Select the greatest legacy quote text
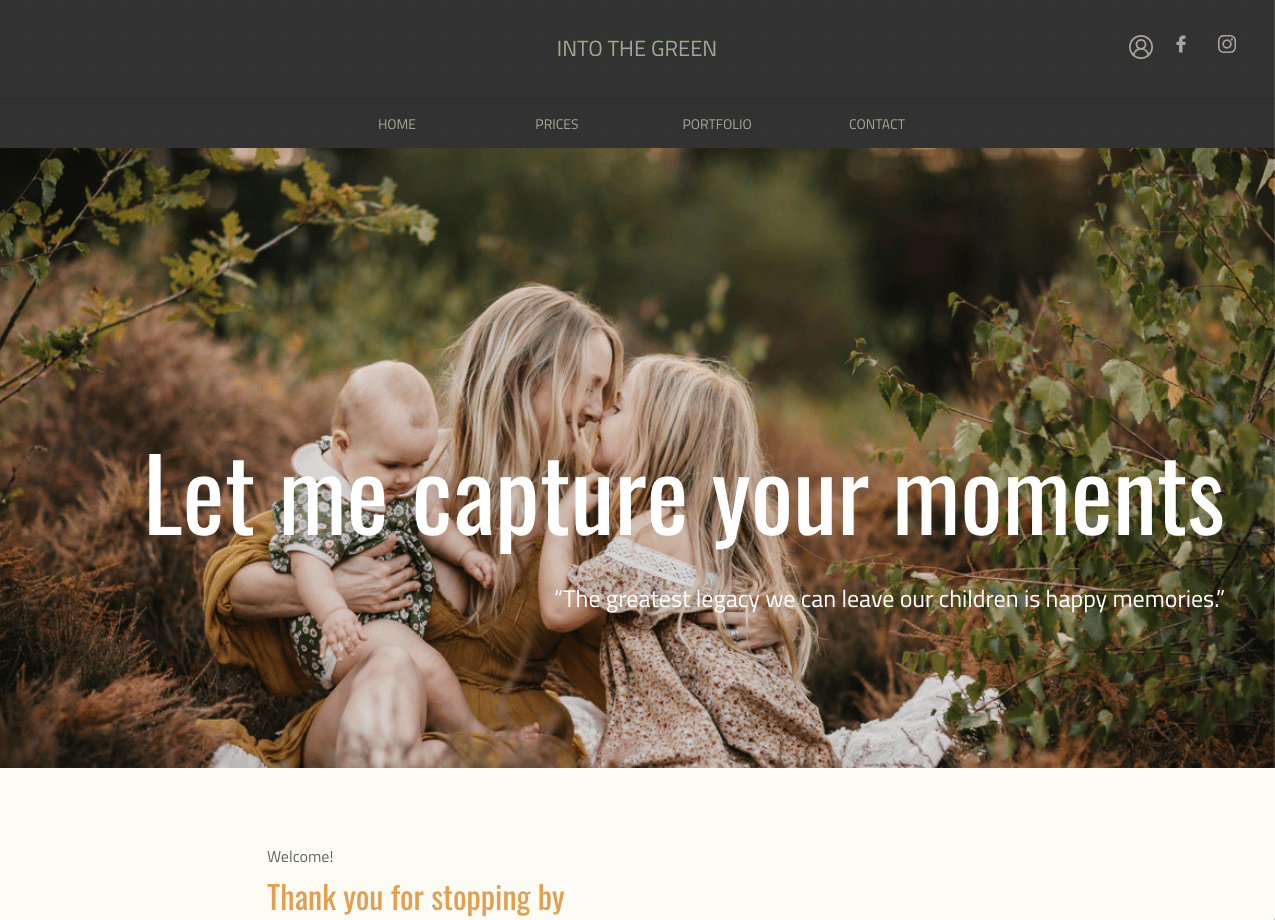 889,599
